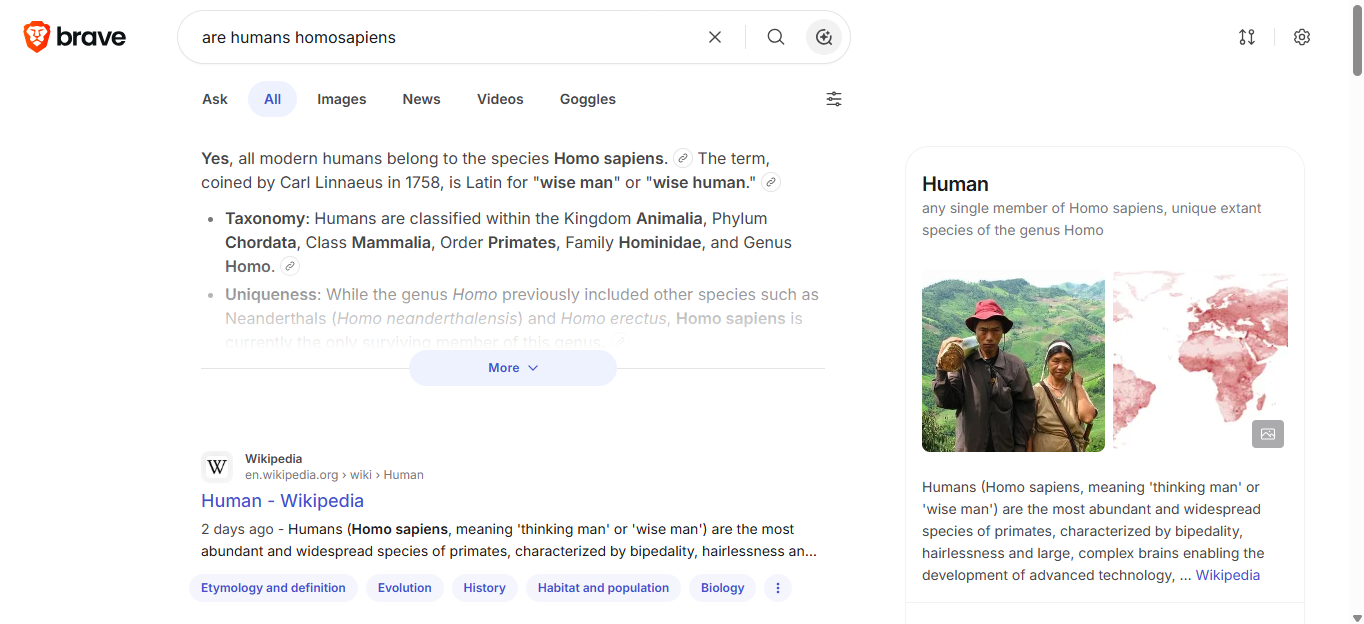Click inside the search query input field
Screen dimensions: 1364x624
tap(440, 37)
